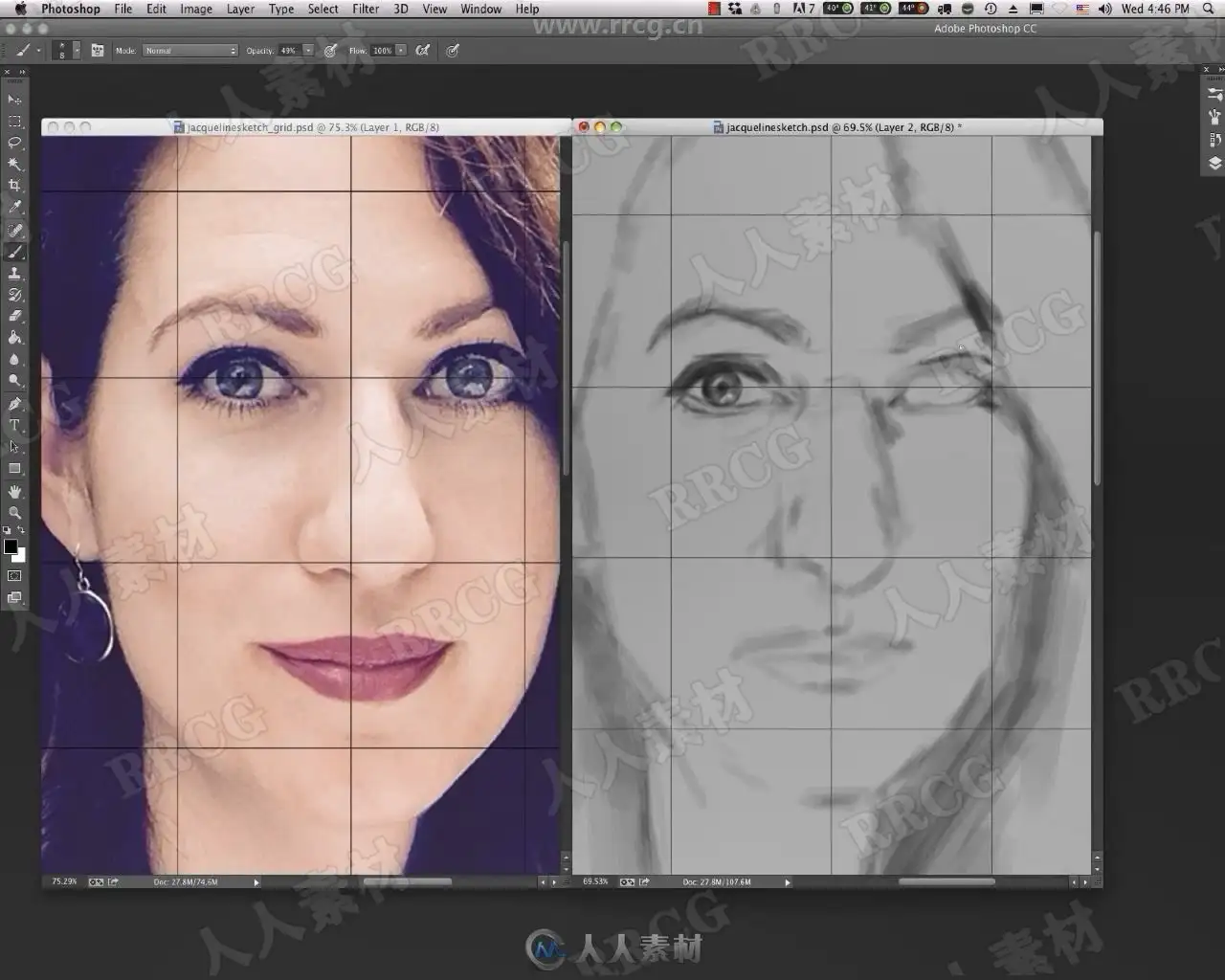Select the Path Selection tool
Image resolution: width=1225 pixels, height=980 pixels.
pos(14,447)
